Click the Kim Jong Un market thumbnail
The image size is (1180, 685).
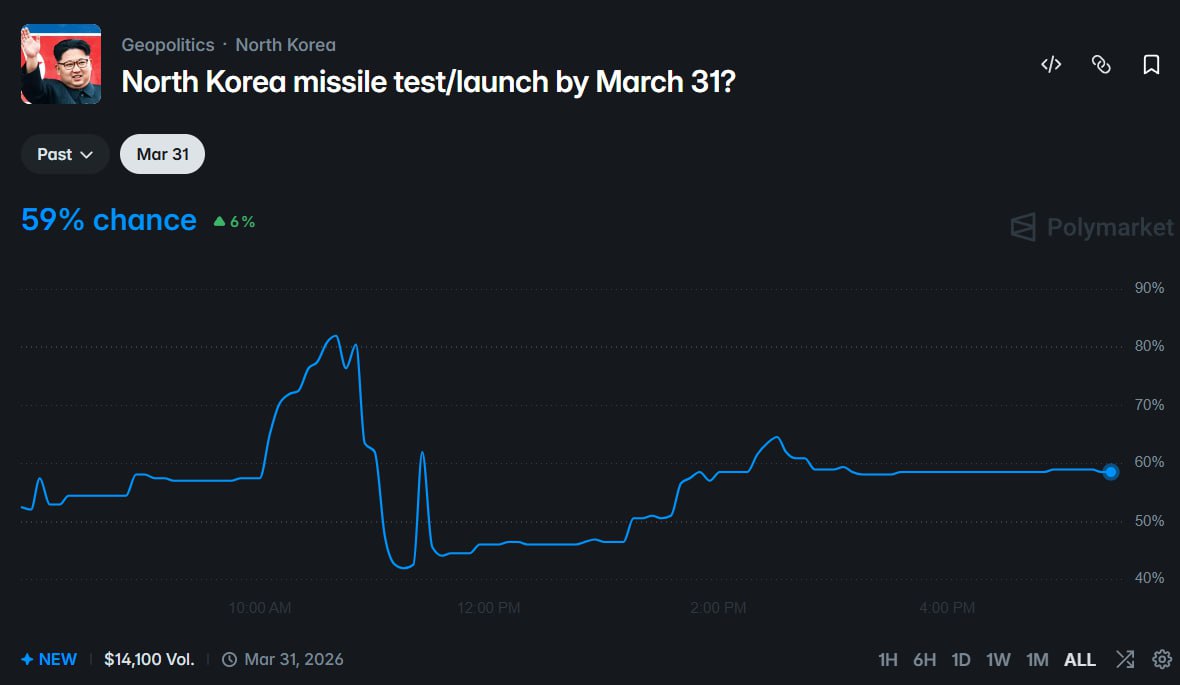pyautogui.click(x=61, y=64)
